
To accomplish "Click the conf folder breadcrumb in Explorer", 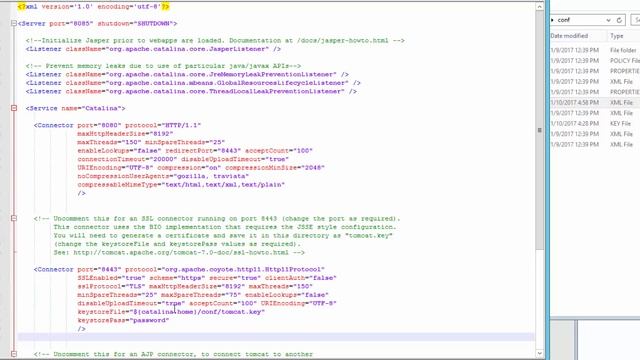I will point(564,20).
